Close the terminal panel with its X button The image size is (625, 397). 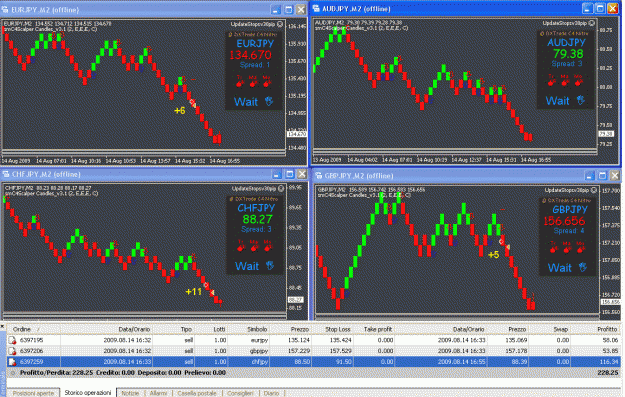tap(2, 326)
